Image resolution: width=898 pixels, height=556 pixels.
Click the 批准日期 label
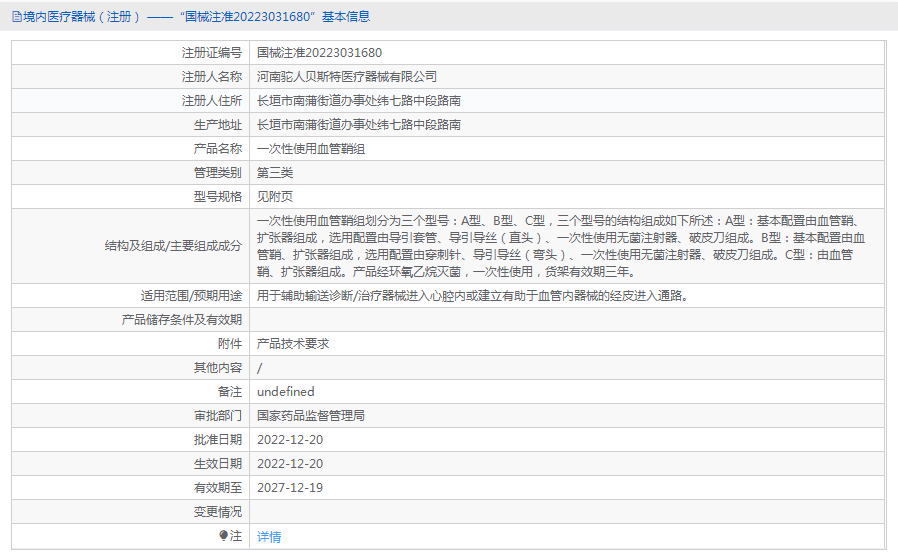tap(218, 440)
